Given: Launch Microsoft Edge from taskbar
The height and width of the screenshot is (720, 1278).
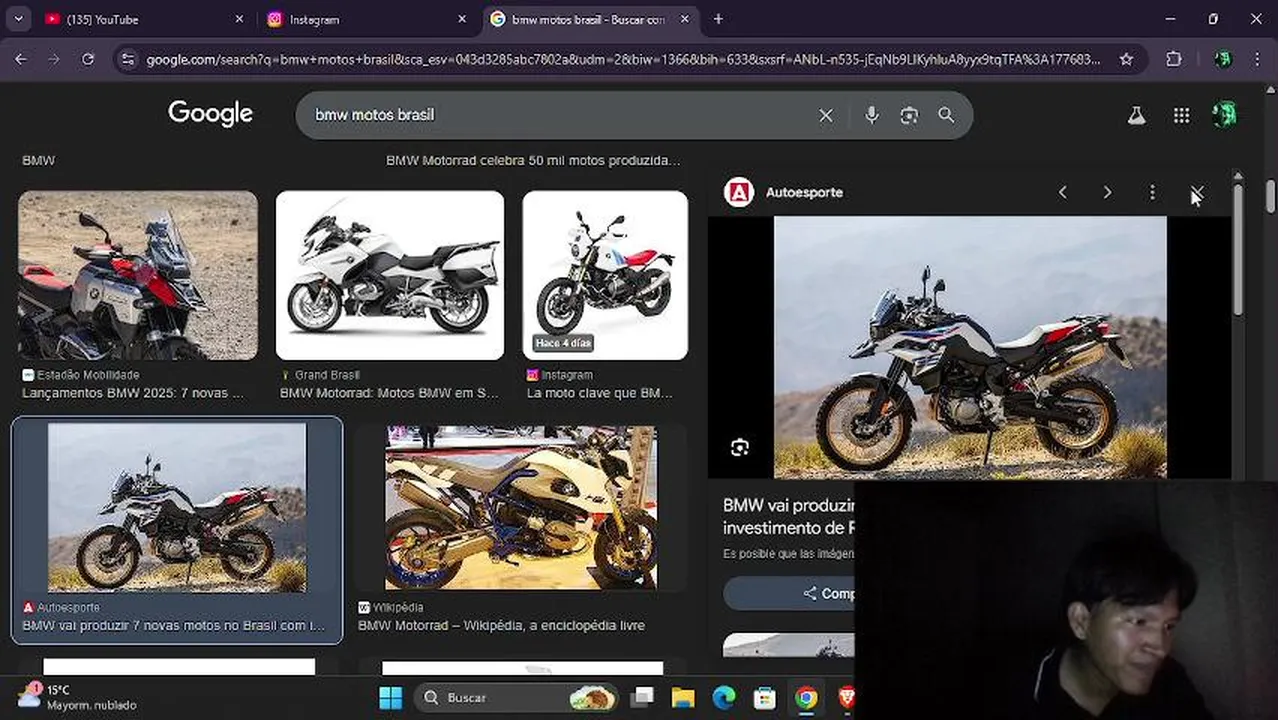Looking at the screenshot, I should click(x=724, y=697).
